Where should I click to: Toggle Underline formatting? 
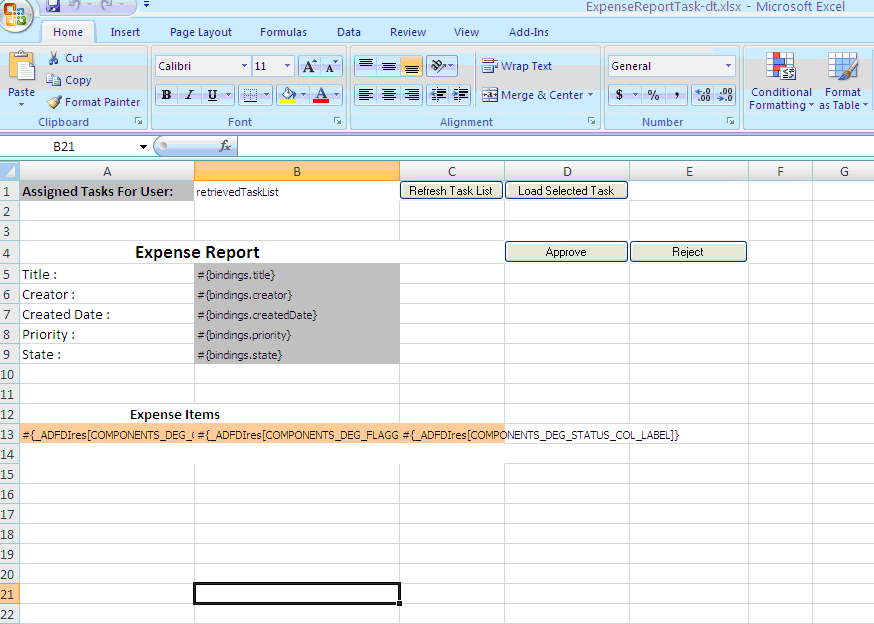(x=212, y=95)
